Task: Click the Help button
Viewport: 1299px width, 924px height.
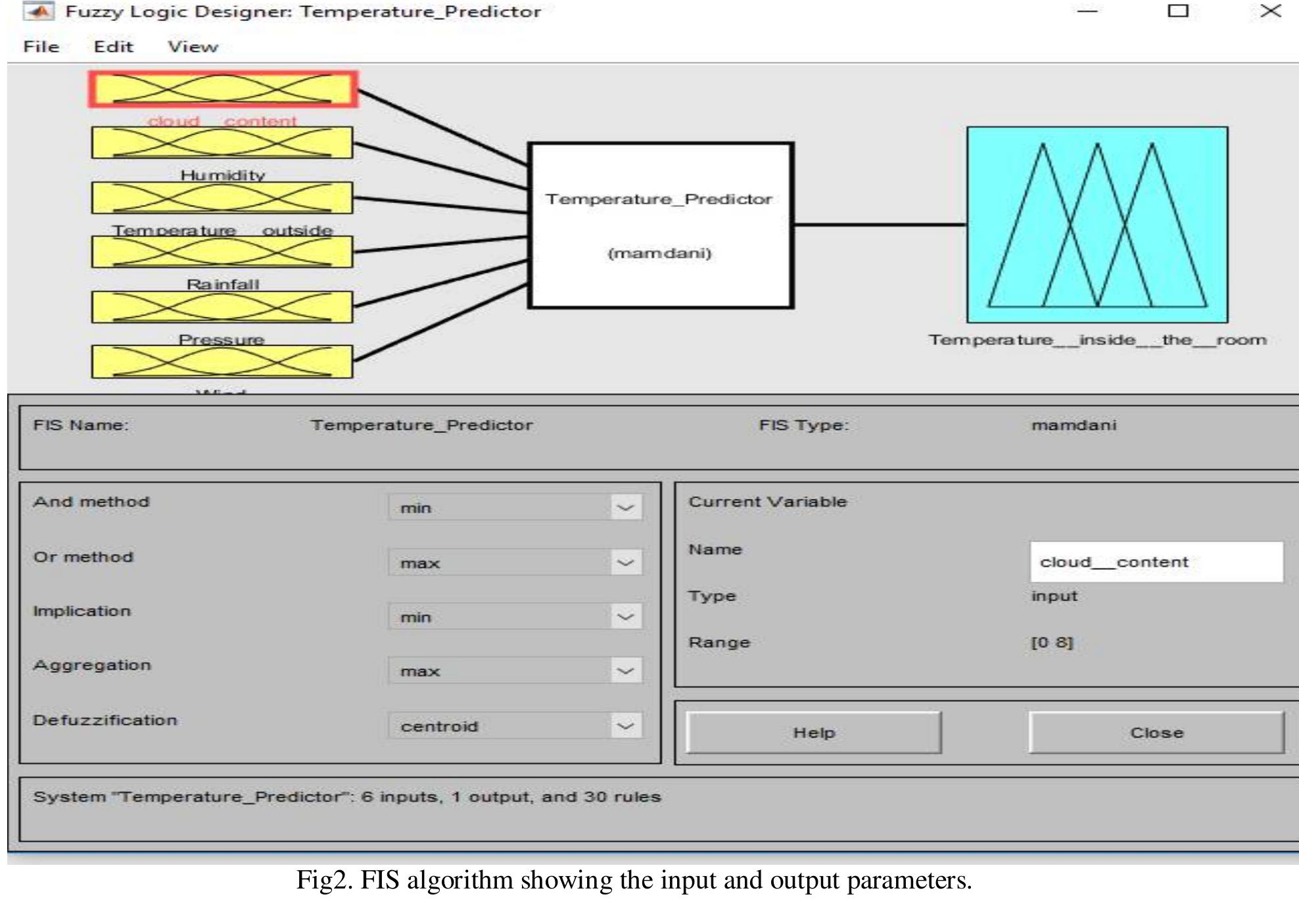Action: [814, 732]
